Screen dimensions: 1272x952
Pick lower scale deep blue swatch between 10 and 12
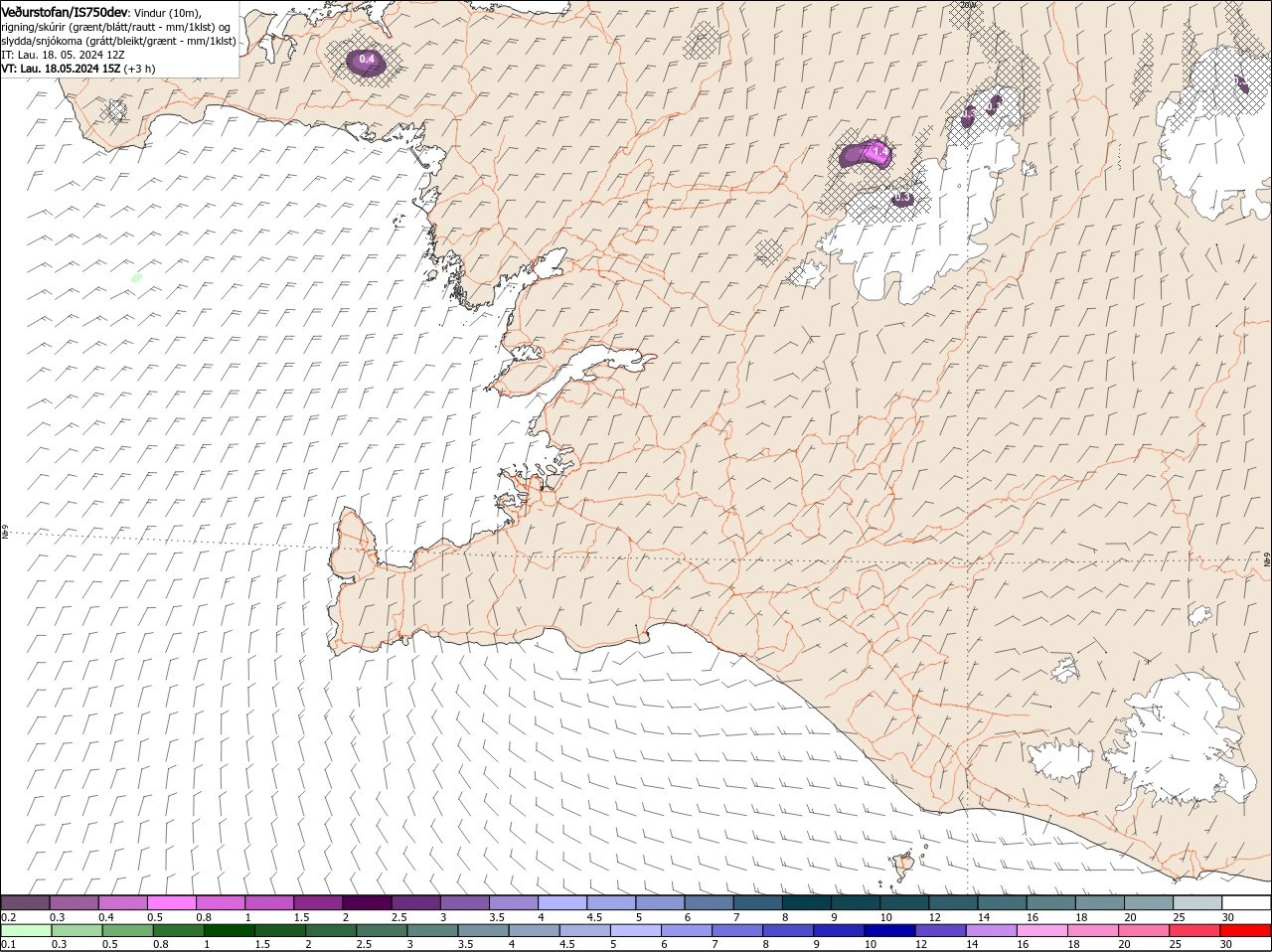pos(889,931)
